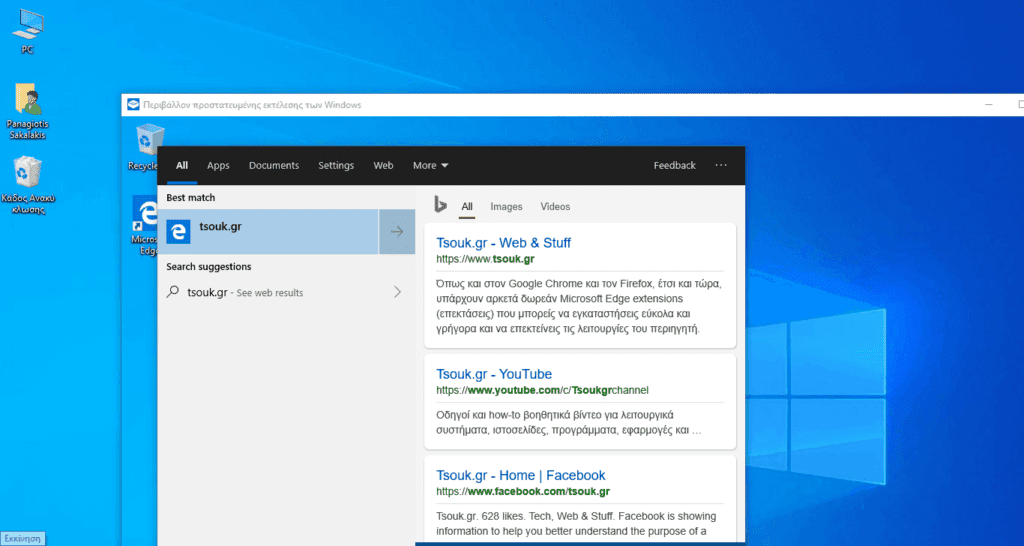The height and width of the screenshot is (546, 1024).
Task: Click the Εκκίνηση start tooltip label
Action: pyautogui.click(x=22, y=539)
